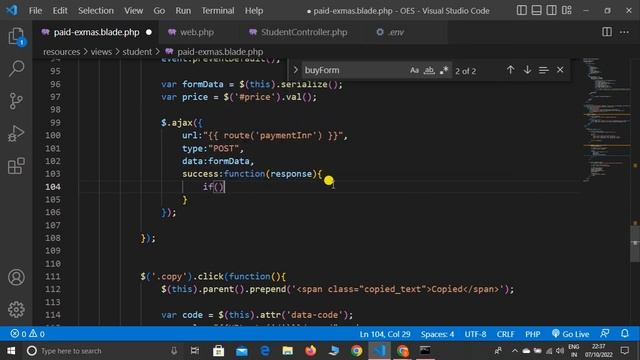
Task: Open the feedback icon in status bar
Action: coord(605,334)
